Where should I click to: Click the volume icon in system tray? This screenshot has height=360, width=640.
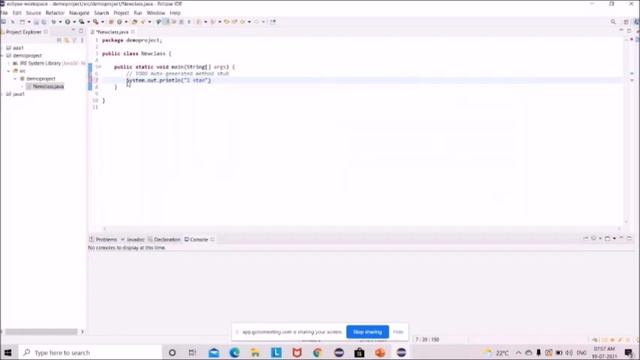[569, 353]
